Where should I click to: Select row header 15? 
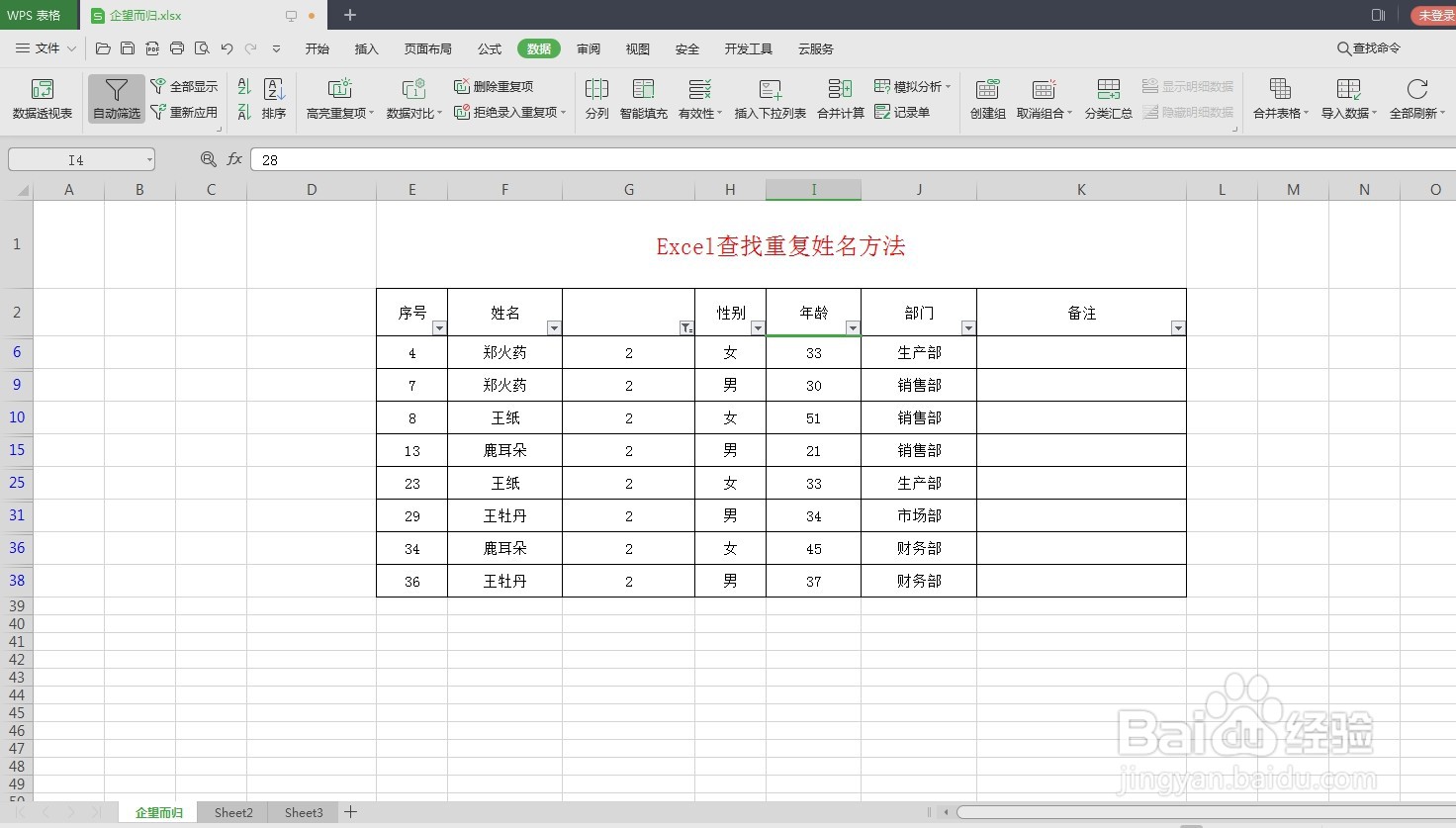click(x=17, y=450)
